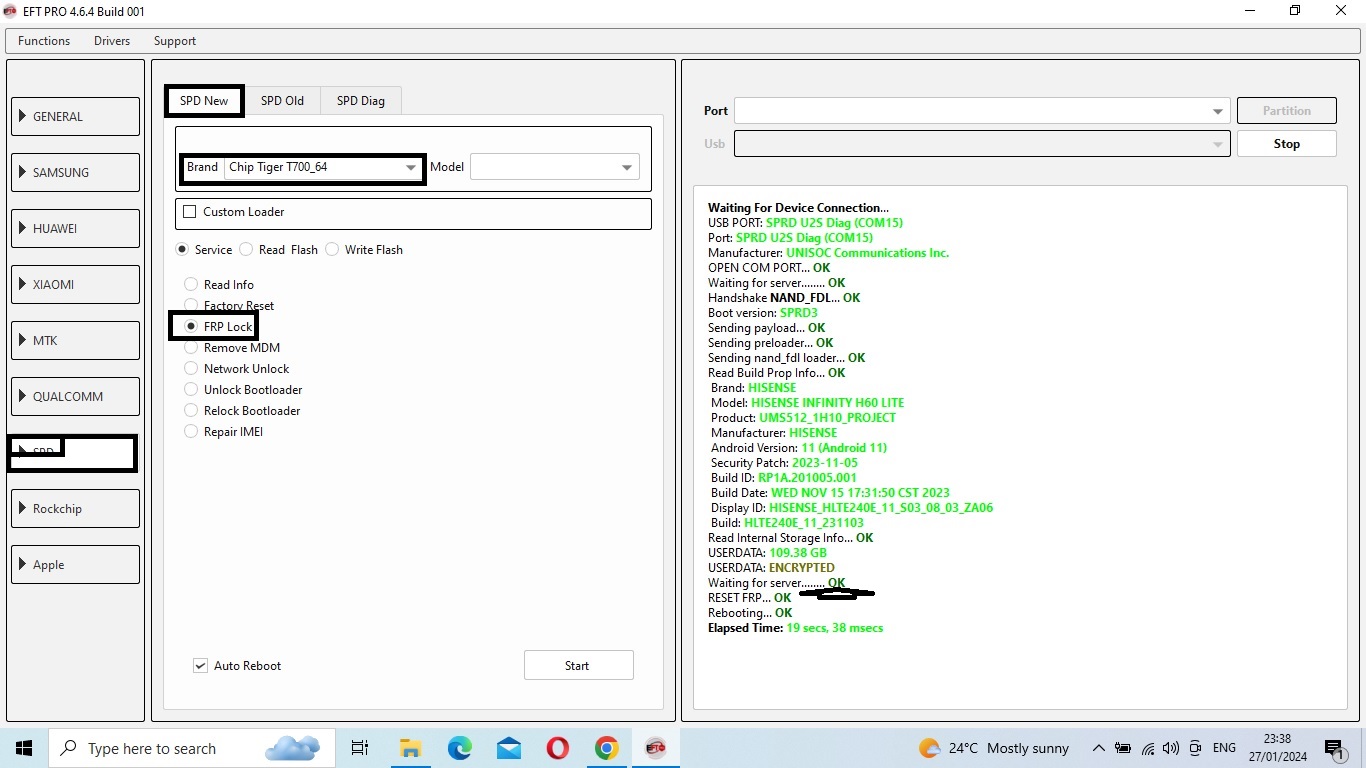This screenshot has width=1366, height=768.
Task: Click the Partition button
Action: [1286, 111]
